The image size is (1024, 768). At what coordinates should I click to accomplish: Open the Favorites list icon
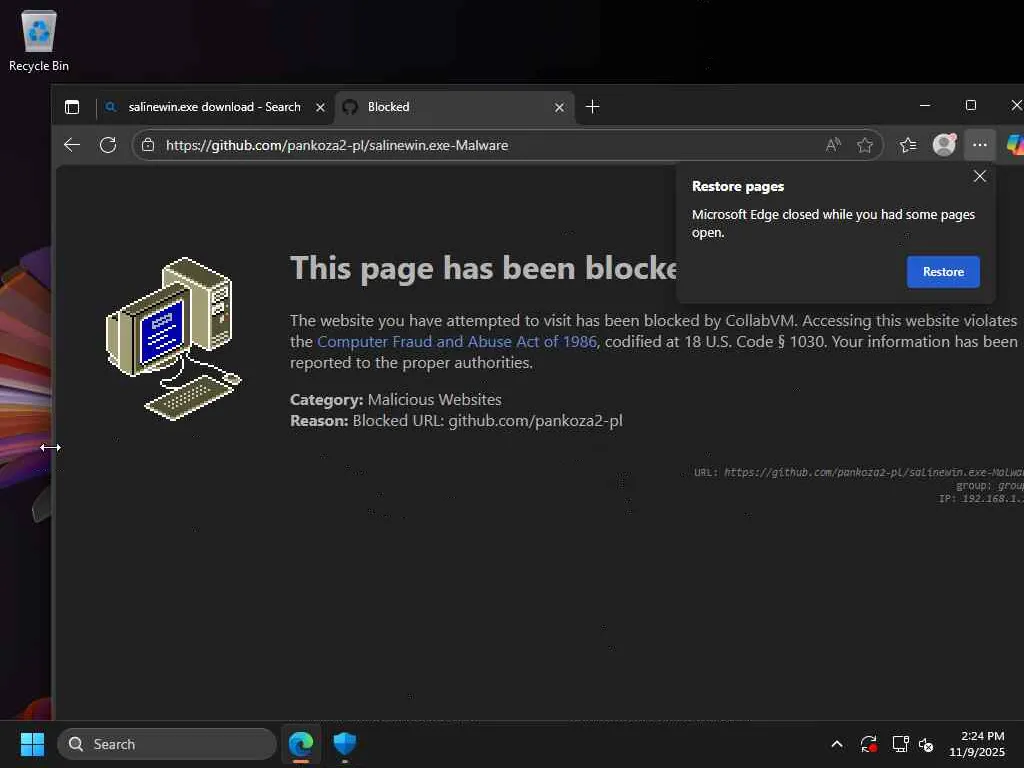point(908,145)
